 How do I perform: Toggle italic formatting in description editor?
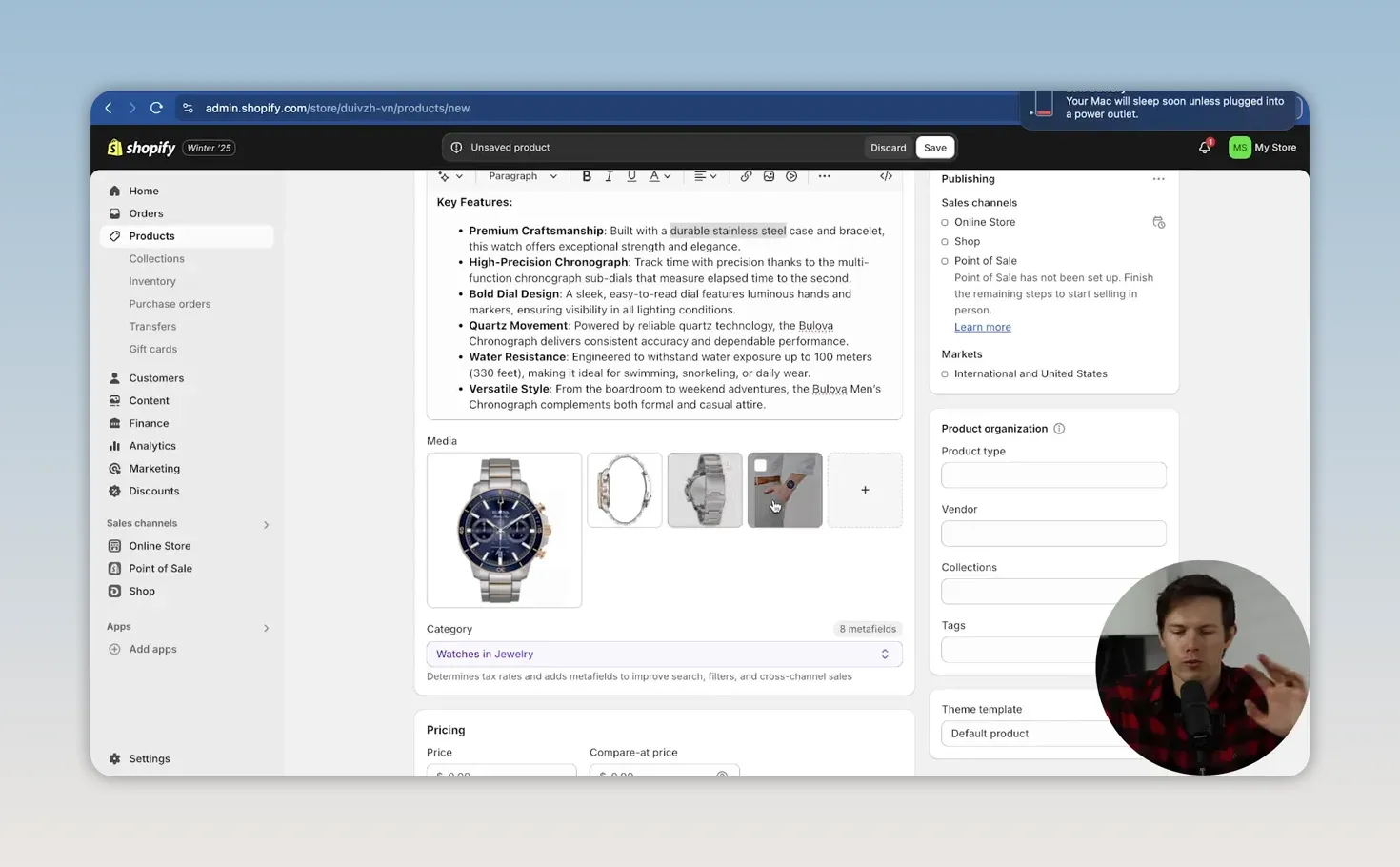click(x=609, y=176)
